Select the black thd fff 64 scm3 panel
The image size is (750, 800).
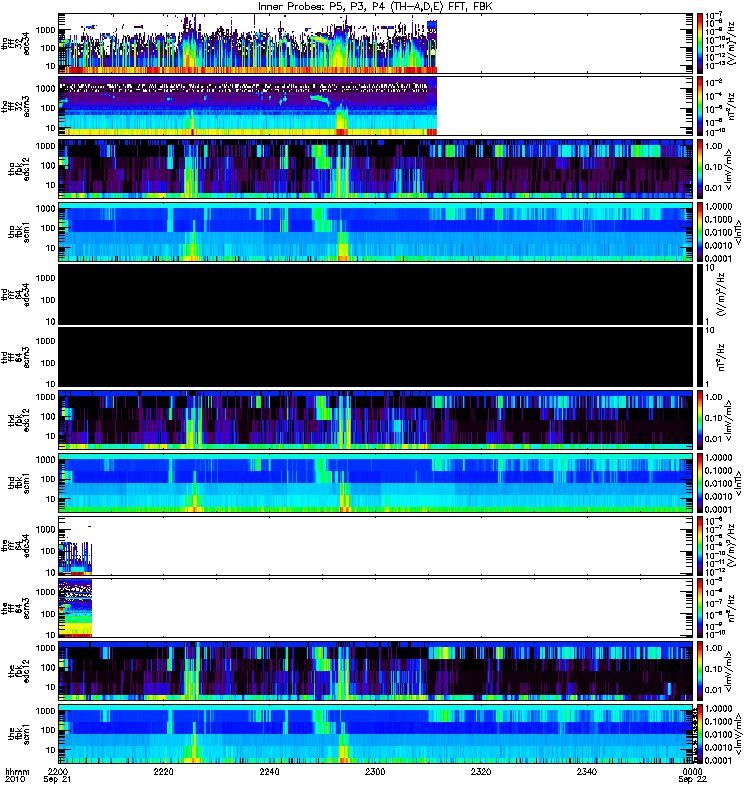(x=376, y=357)
